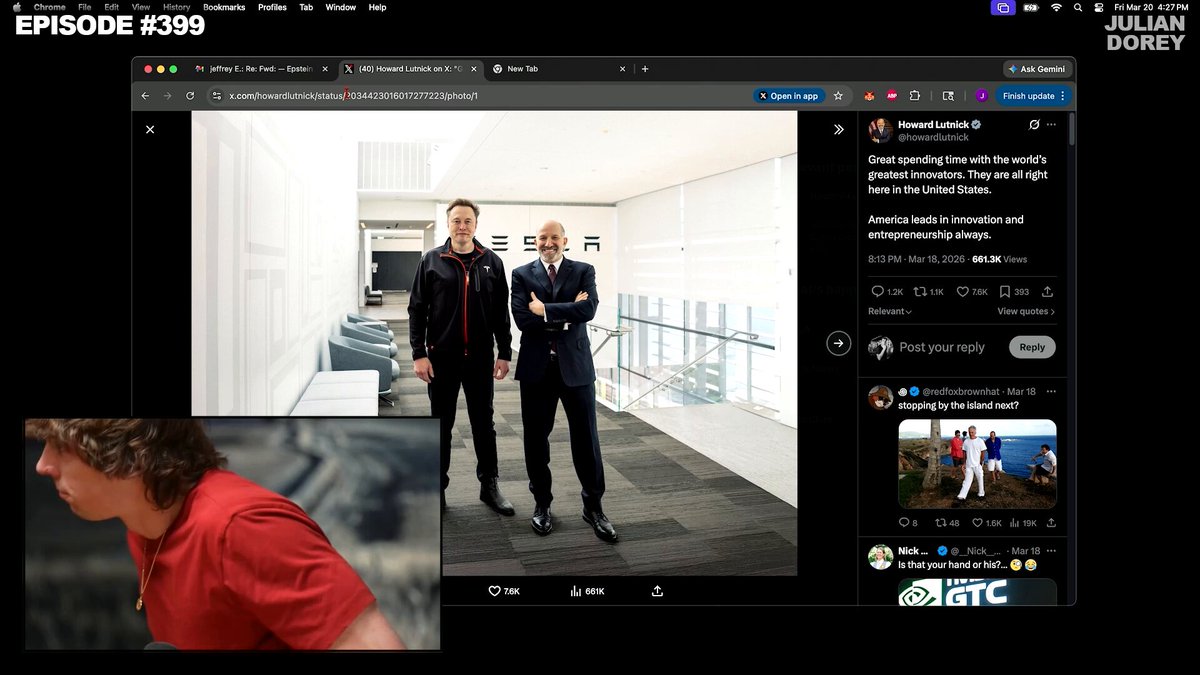Bookmark the post with the 393 bookmark icon

[x=1004, y=292]
